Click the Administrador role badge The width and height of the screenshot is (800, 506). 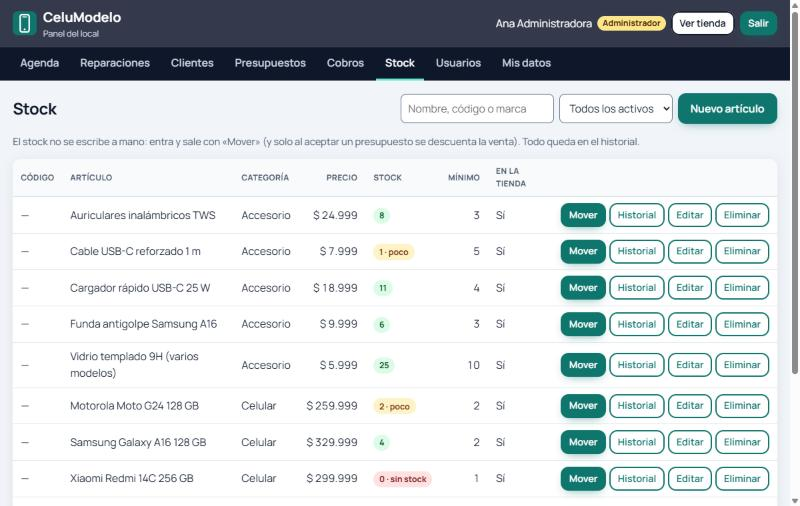[631, 23]
